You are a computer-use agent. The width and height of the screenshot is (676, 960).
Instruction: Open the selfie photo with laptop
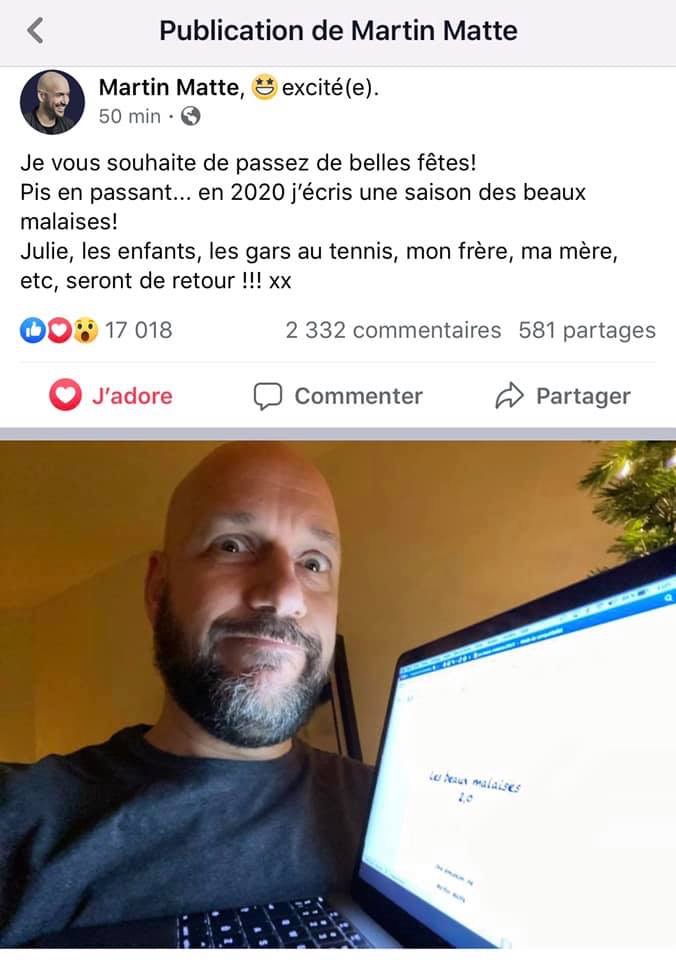tap(338, 694)
